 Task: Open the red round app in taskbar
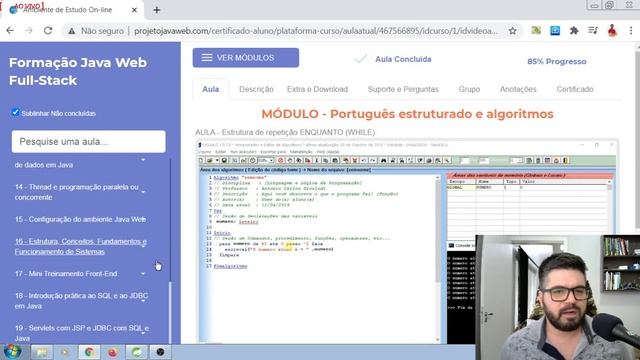pyautogui.click(x=113, y=352)
